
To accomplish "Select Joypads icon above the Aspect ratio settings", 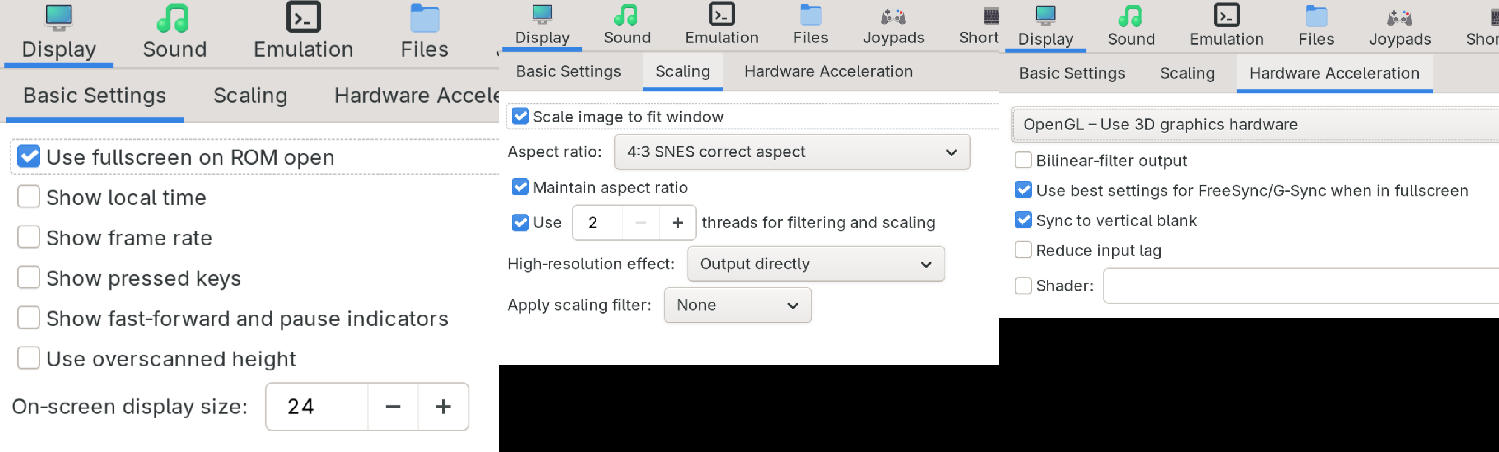I will point(893,15).
